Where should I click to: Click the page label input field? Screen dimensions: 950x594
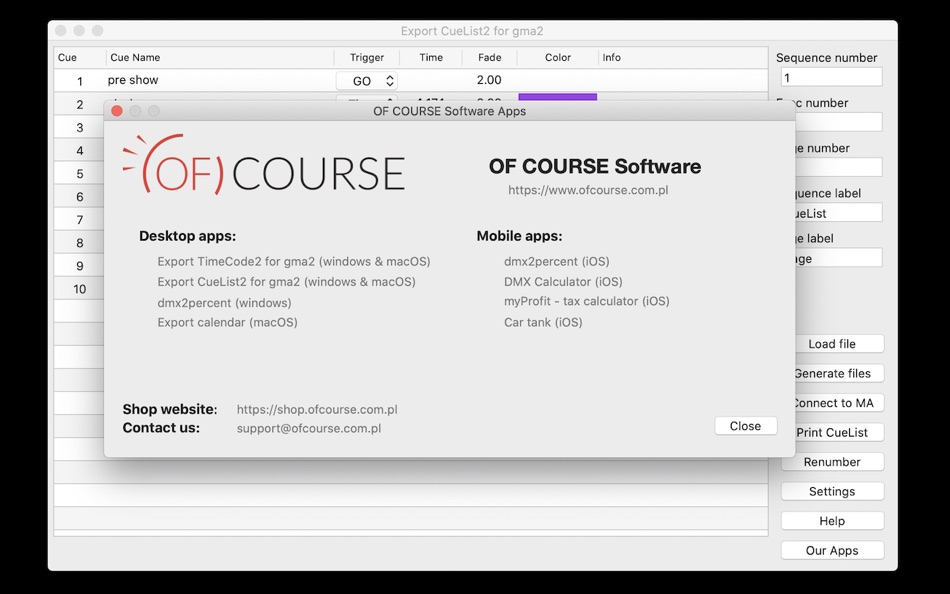(839, 258)
